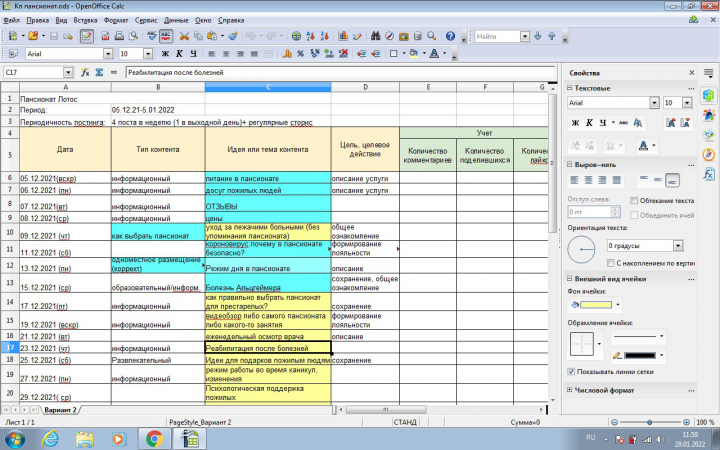Open more options for Выравнивание section
Viewport: 720px width, 450px height.
(691, 164)
